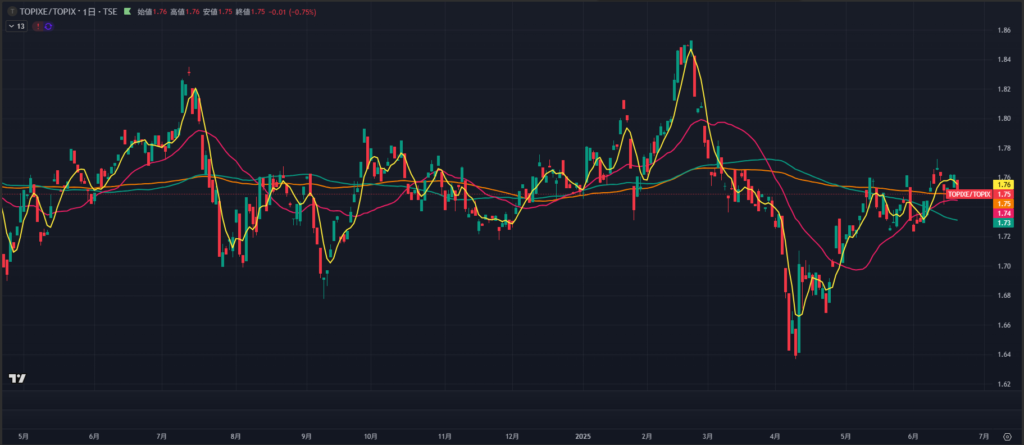Open the TOPIXE/TOPIX symbol title
Image resolution: width=1024 pixels, height=445 pixels.
point(48,12)
